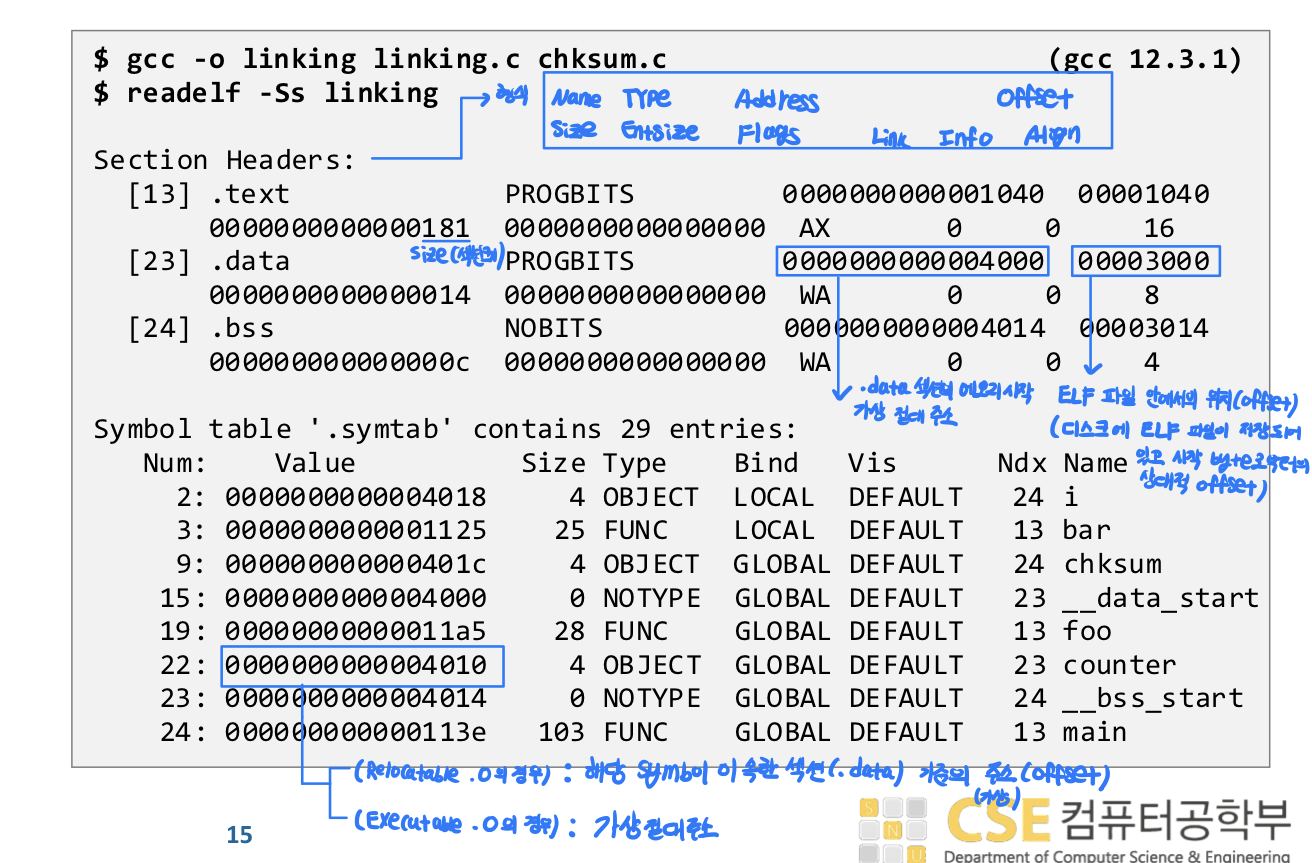
Task: Click the .text section name
Action: tap(249, 194)
